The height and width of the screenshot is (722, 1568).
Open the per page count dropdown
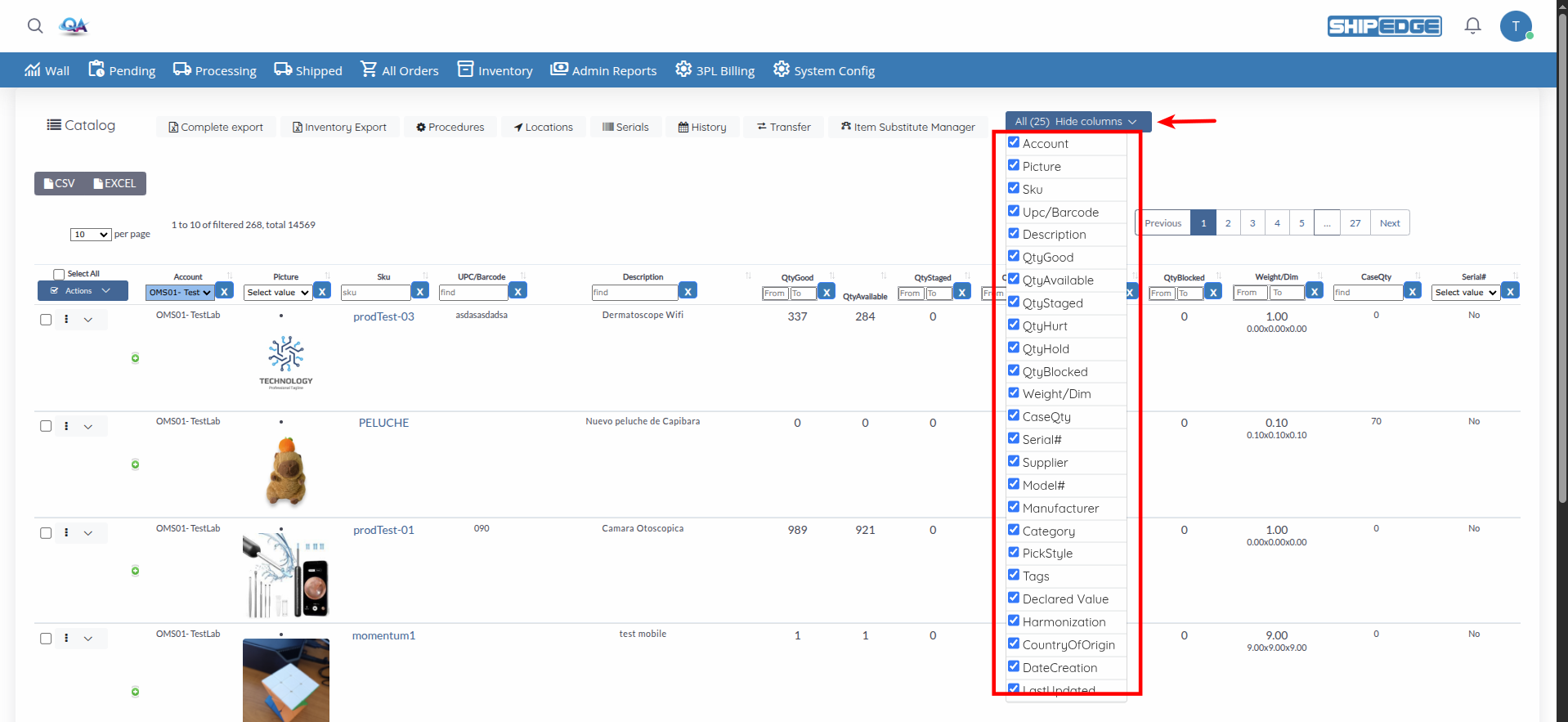pyautogui.click(x=91, y=235)
